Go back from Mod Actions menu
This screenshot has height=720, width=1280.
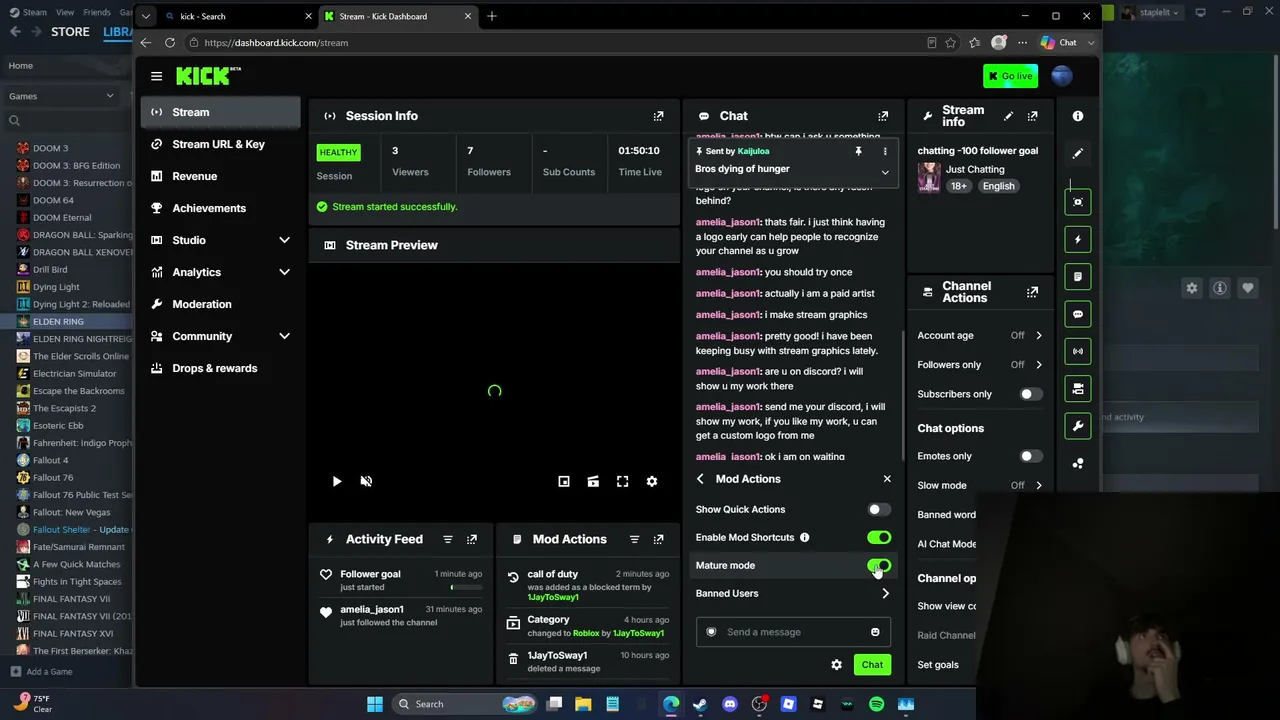[x=700, y=479]
